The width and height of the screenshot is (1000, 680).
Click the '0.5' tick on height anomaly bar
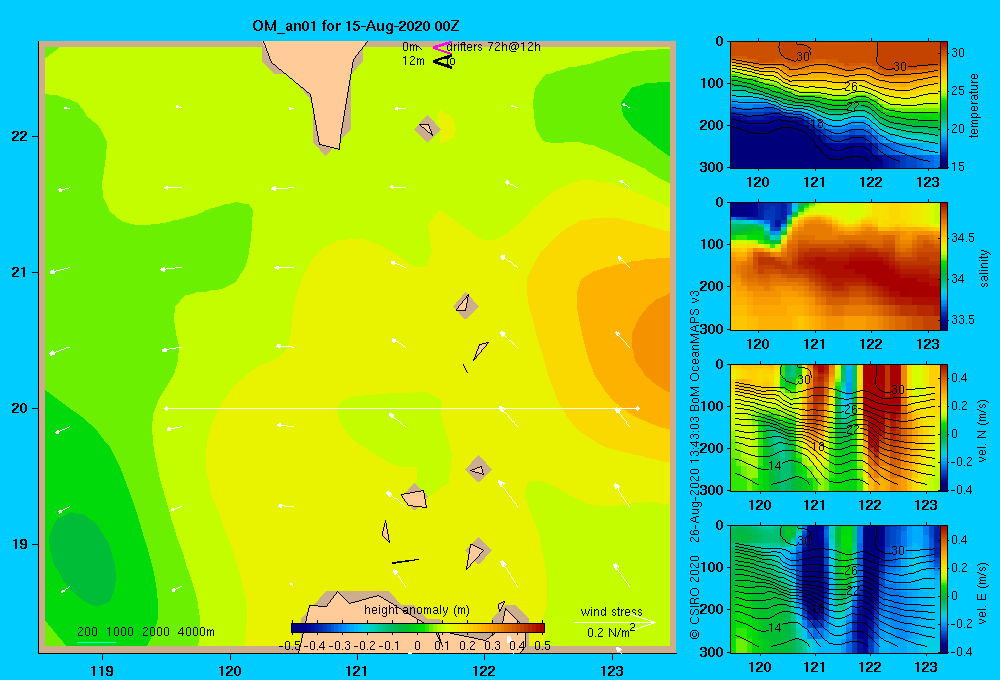pyautogui.click(x=543, y=646)
